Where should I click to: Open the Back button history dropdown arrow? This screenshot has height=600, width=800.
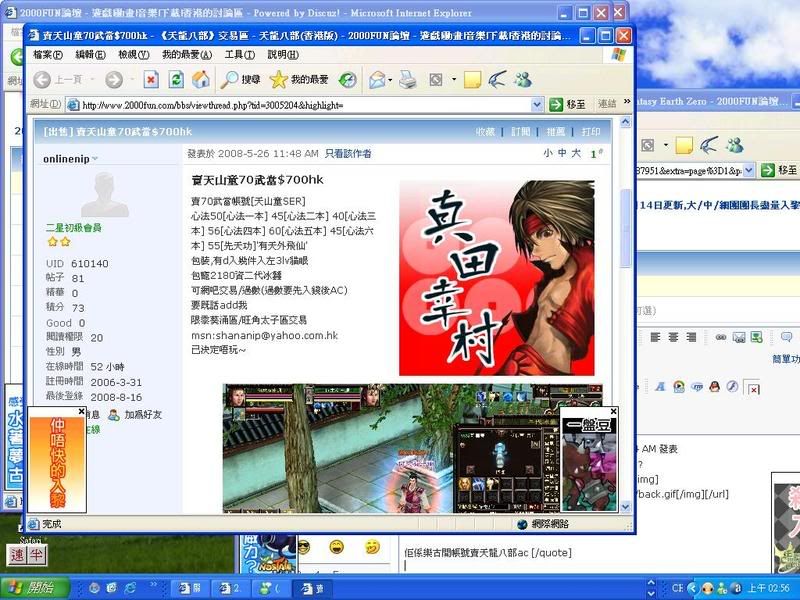92,80
